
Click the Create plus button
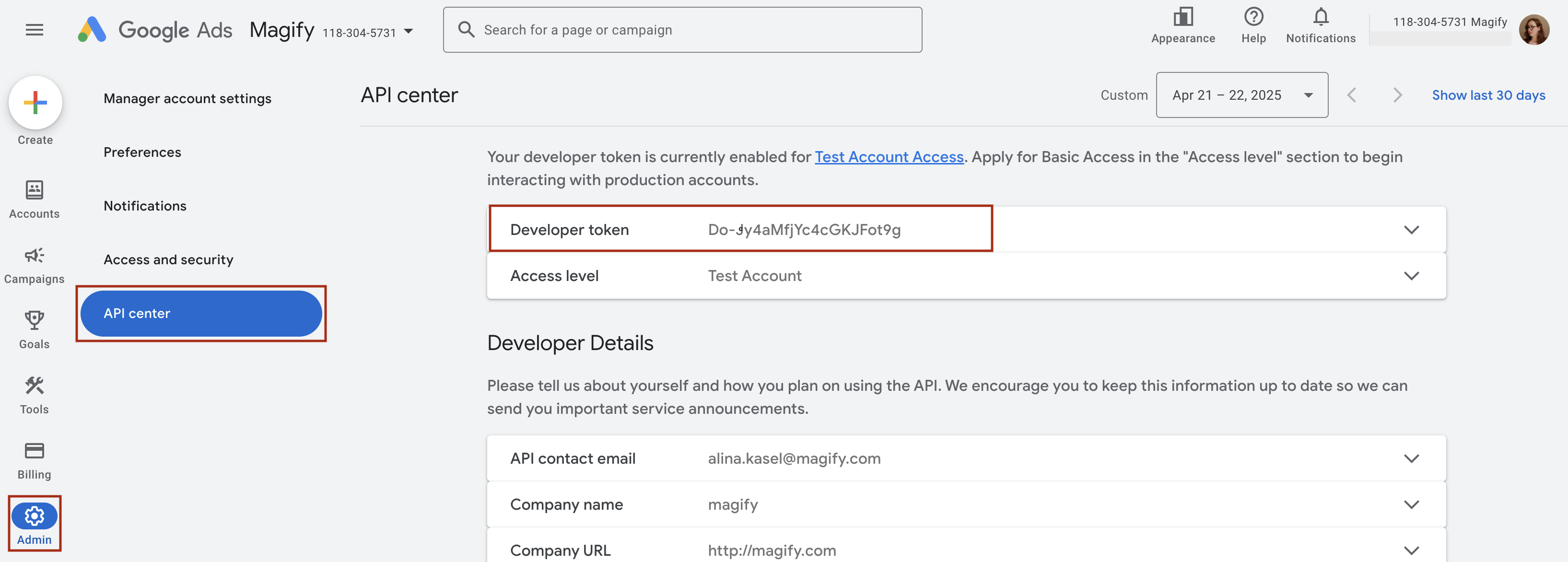click(x=35, y=102)
